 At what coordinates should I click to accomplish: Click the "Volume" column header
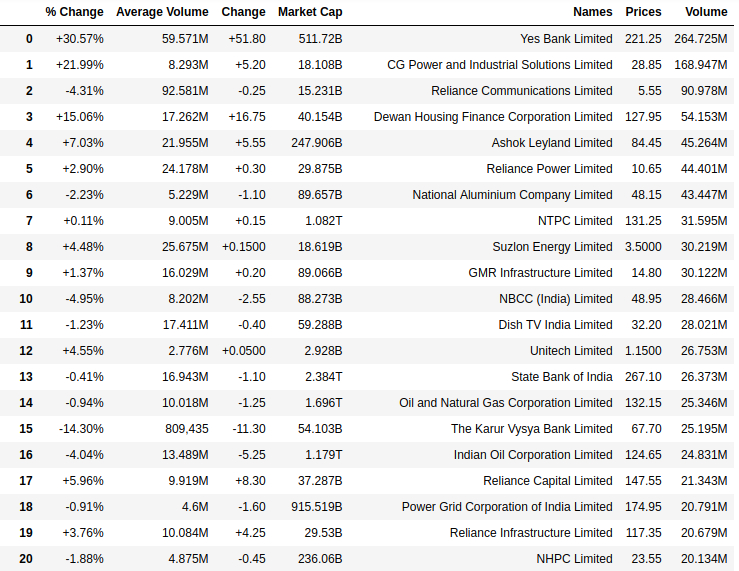(x=706, y=12)
